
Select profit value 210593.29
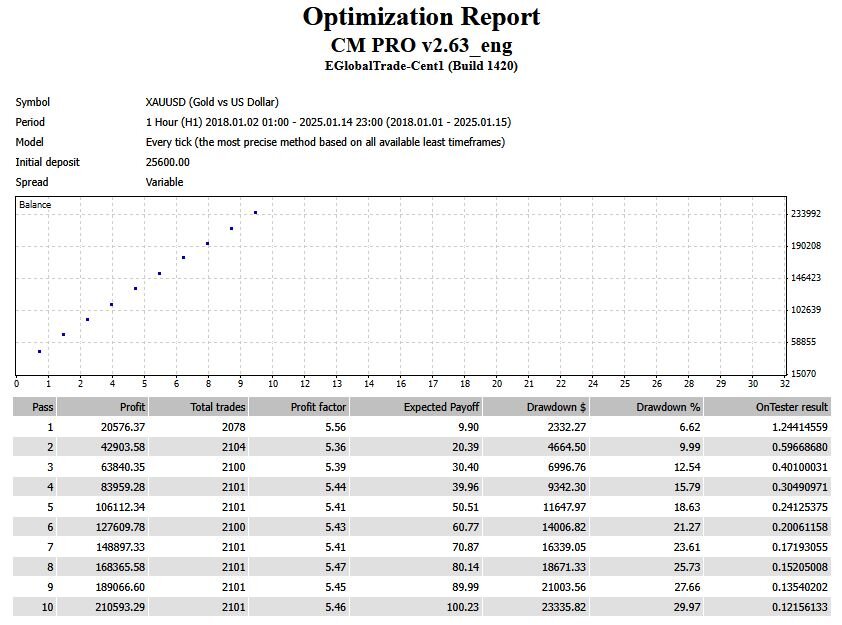(x=120, y=607)
